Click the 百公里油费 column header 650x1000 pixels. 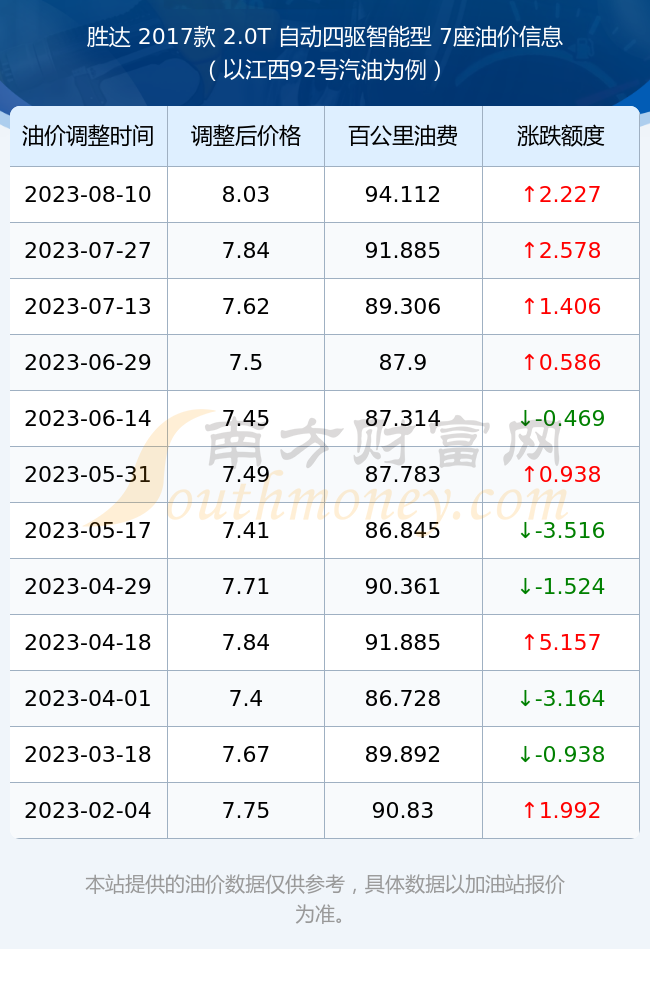pos(403,136)
